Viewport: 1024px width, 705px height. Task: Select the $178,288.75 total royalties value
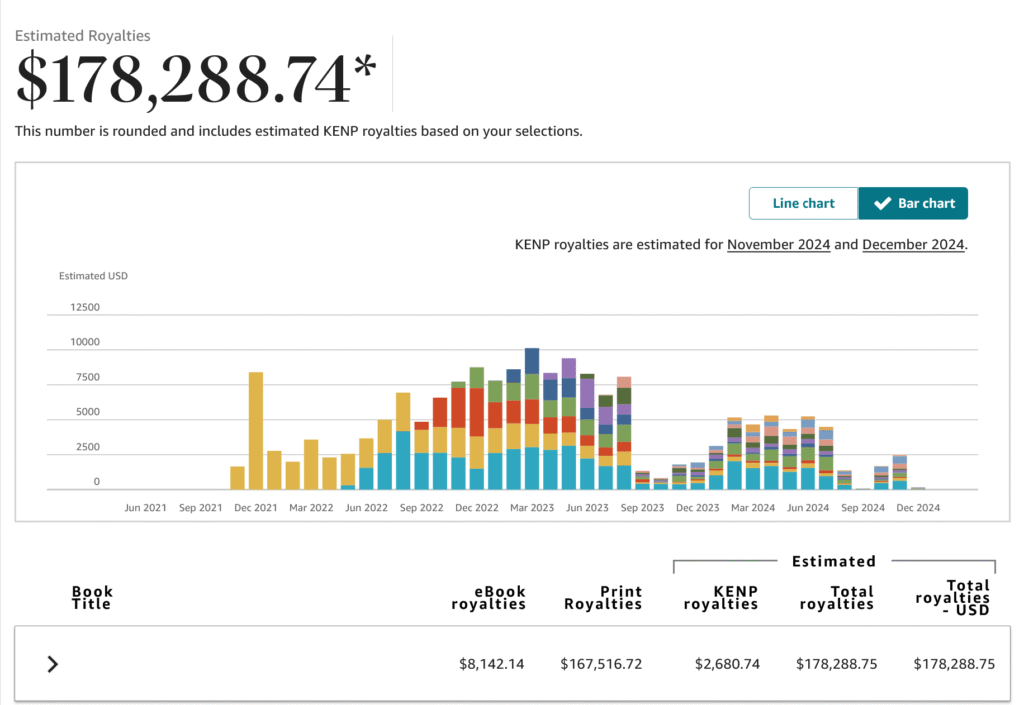(836, 663)
